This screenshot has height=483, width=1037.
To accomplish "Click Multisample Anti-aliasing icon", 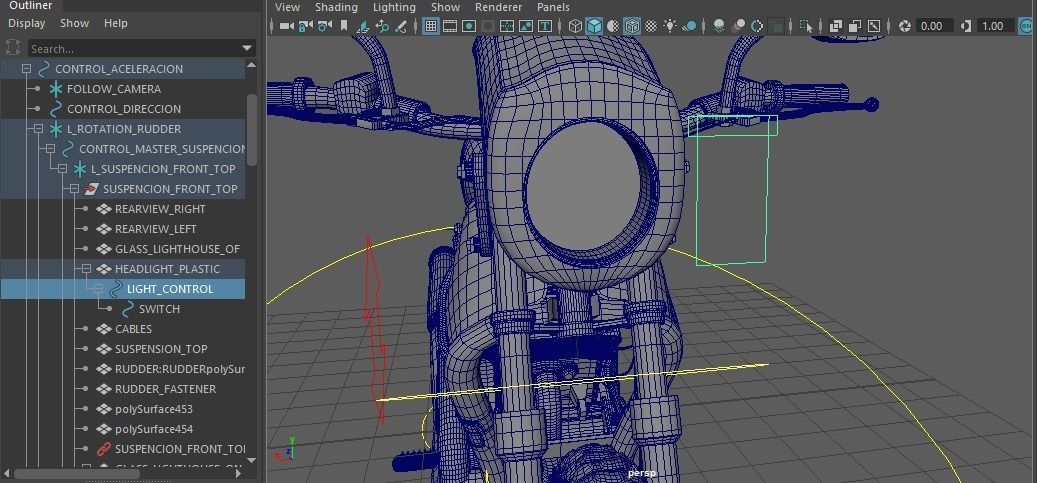I will click(757, 26).
